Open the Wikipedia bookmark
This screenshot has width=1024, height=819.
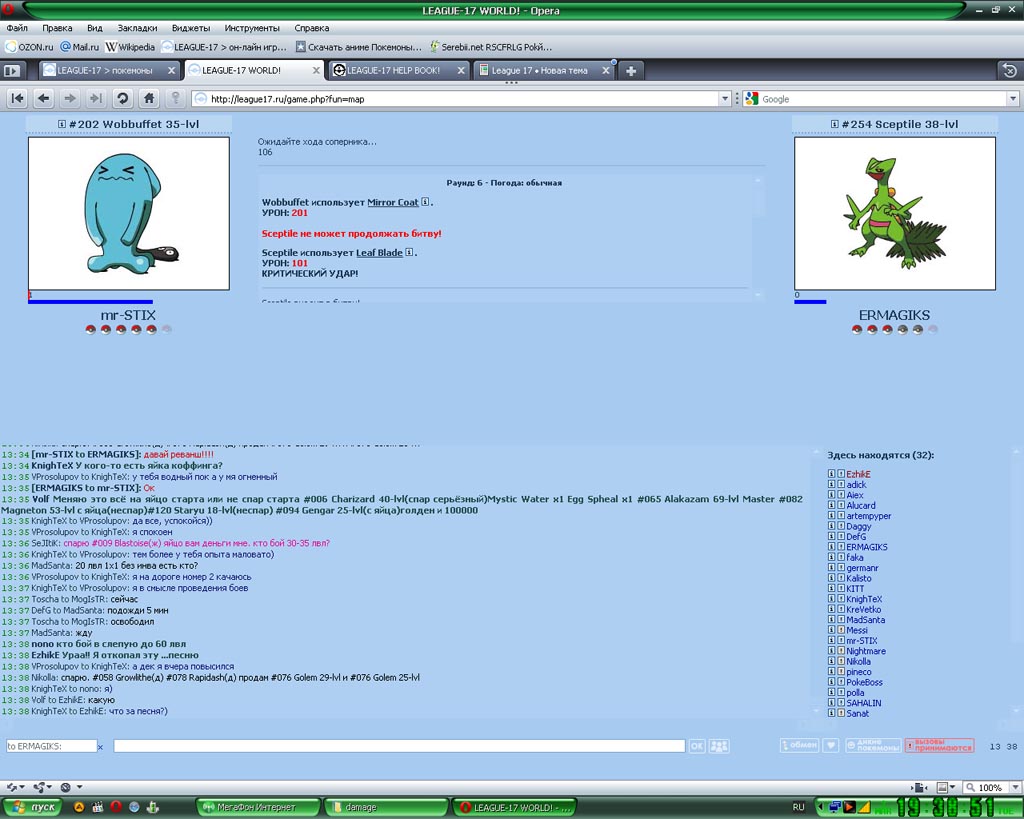(x=131, y=47)
